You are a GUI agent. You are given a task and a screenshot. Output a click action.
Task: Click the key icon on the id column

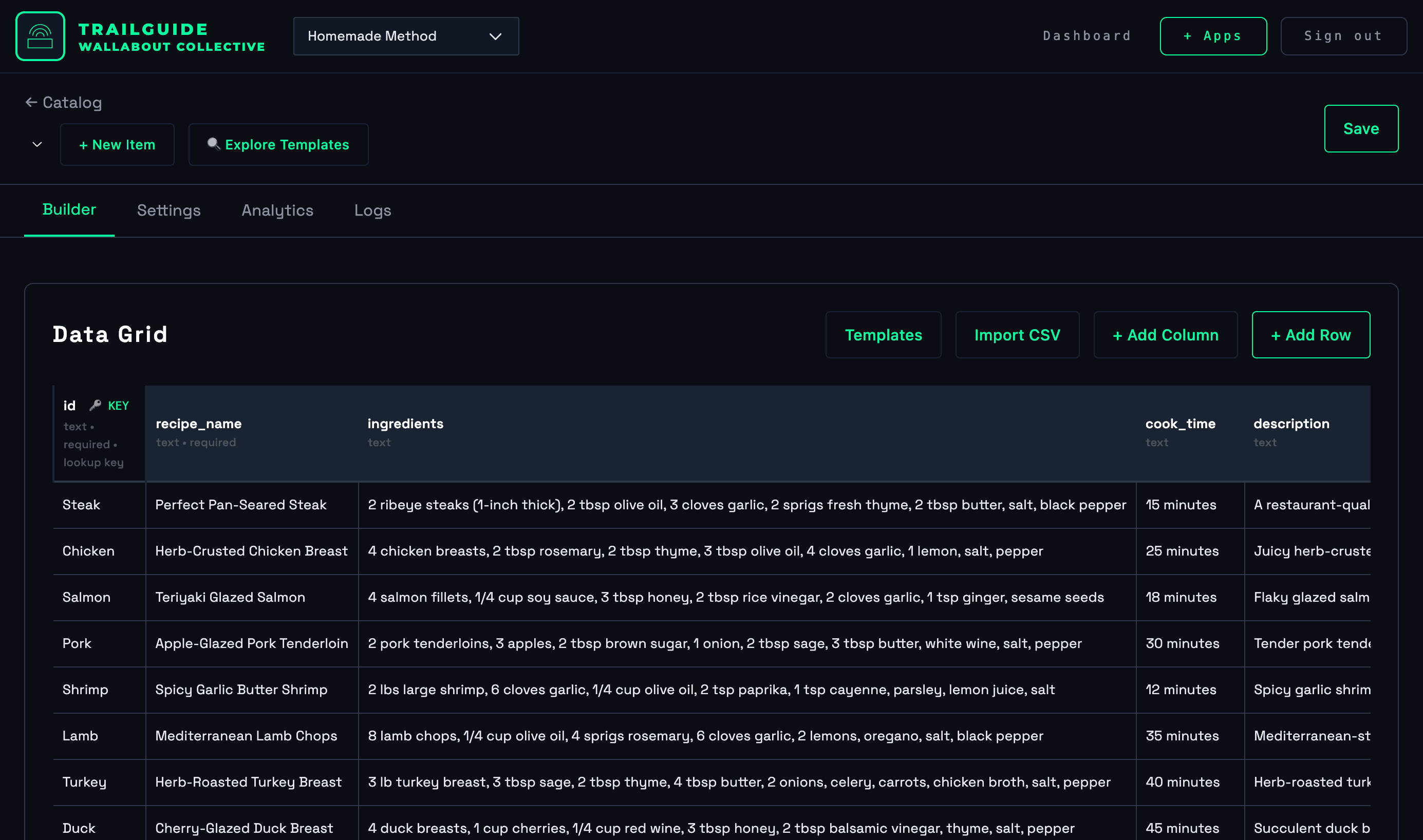pos(94,405)
